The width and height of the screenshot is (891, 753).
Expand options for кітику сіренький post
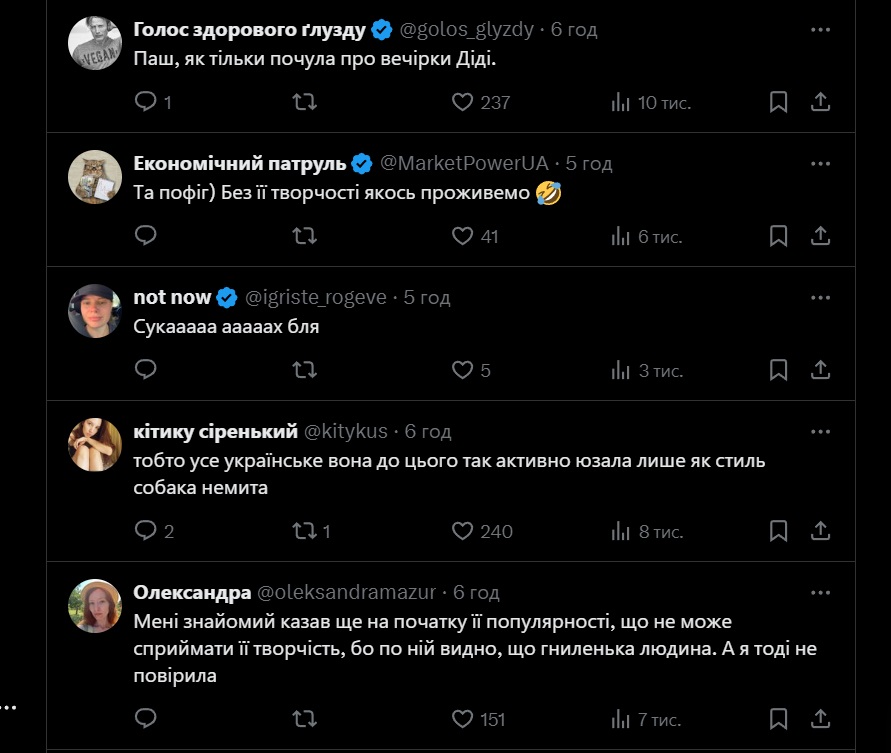(820, 431)
